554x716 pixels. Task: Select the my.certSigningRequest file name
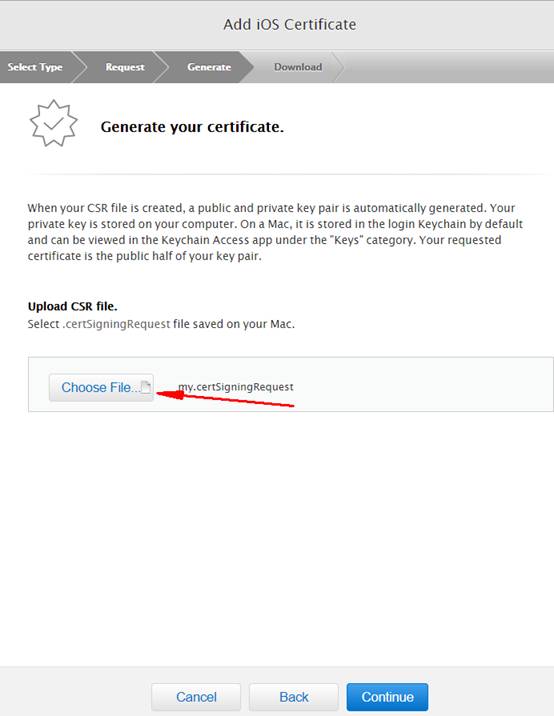pos(236,387)
